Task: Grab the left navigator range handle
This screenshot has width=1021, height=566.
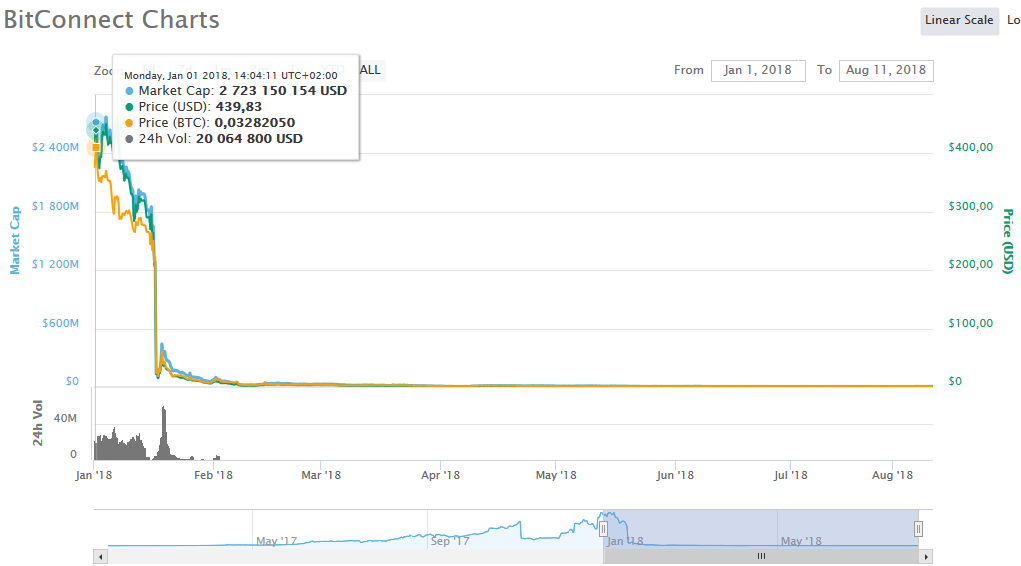Action: (x=603, y=529)
